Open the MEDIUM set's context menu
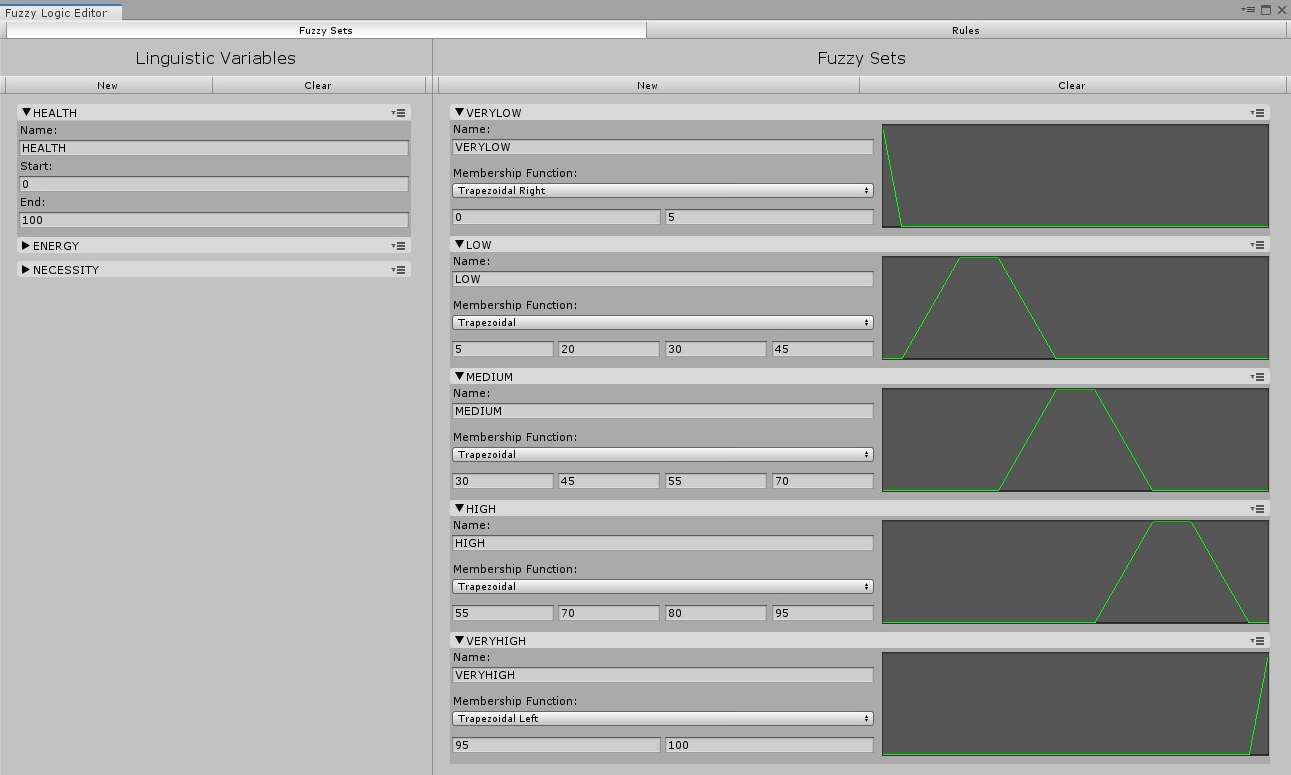The width and height of the screenshot is (1291, 775). pos(1257,376)
